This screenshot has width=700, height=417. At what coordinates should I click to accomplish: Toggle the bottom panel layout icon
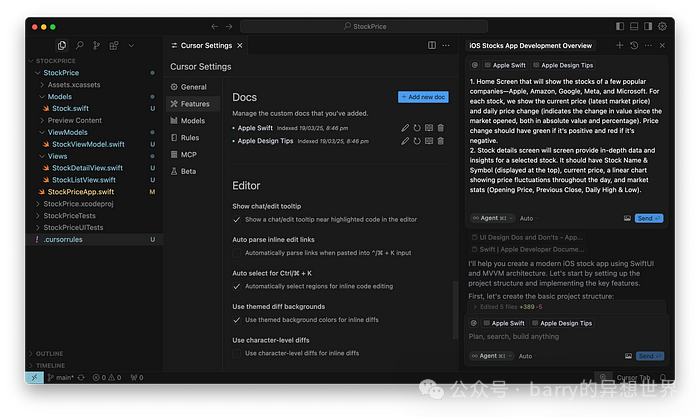634,26
